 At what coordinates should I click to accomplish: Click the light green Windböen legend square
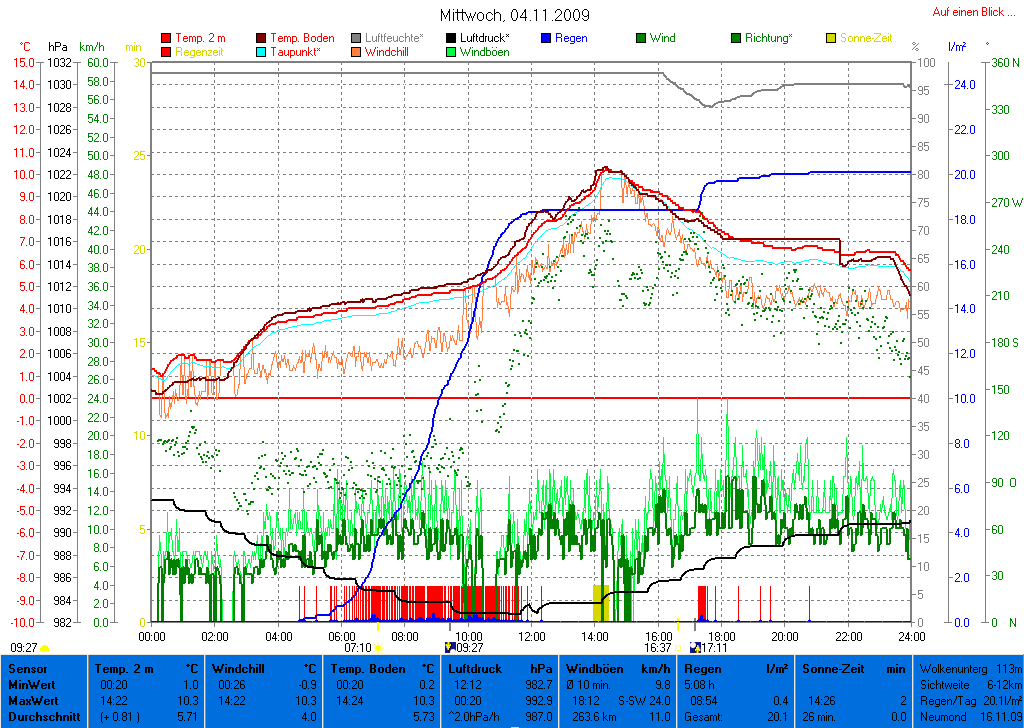452,52
